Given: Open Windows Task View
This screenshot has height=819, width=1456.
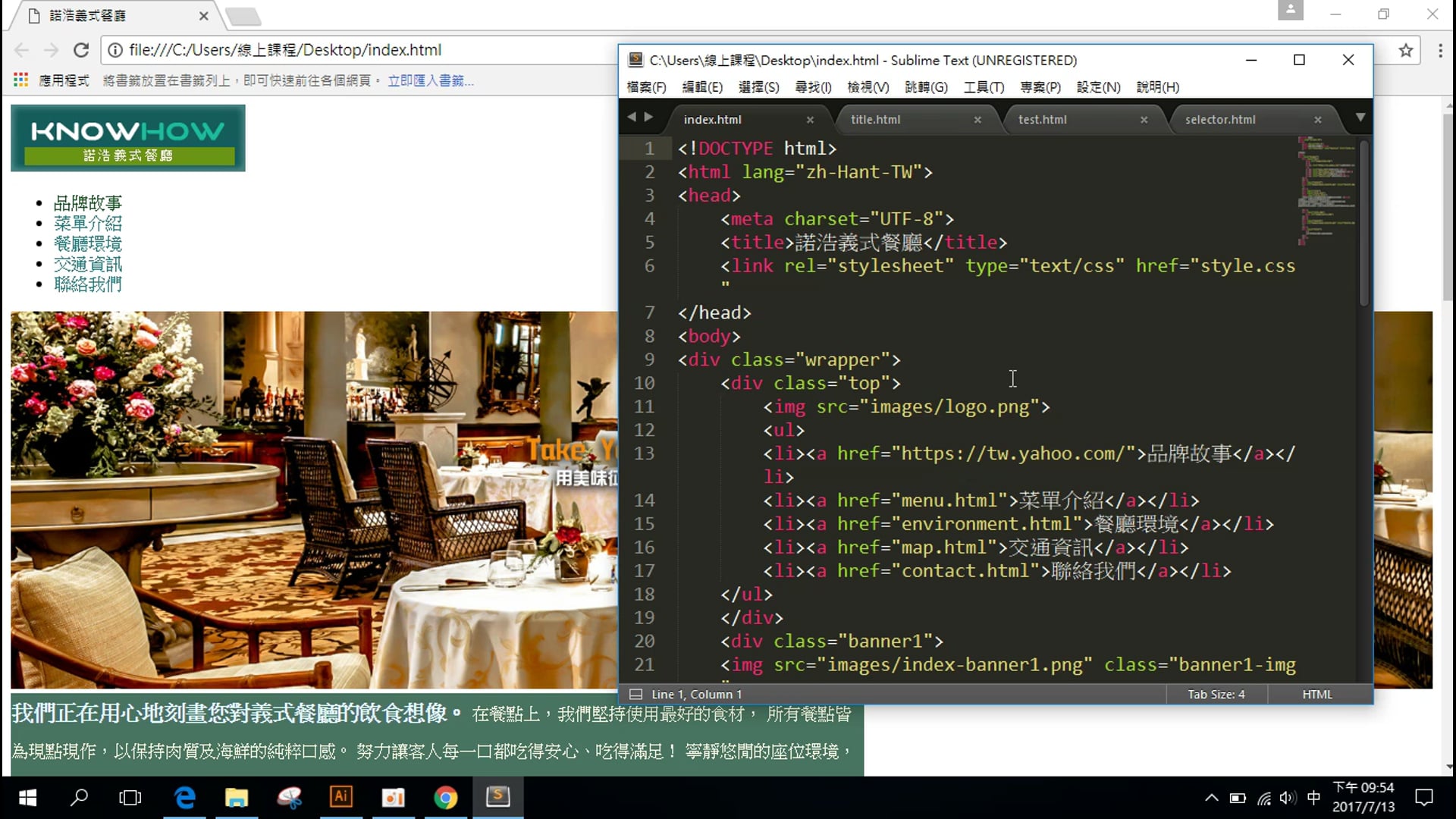Looking at the screenshot, I should 130,797.
